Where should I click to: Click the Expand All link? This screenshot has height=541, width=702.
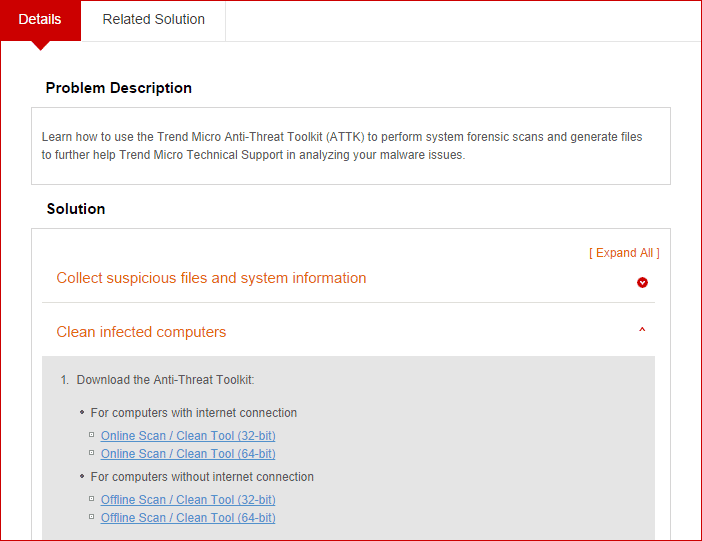point(624,253)
